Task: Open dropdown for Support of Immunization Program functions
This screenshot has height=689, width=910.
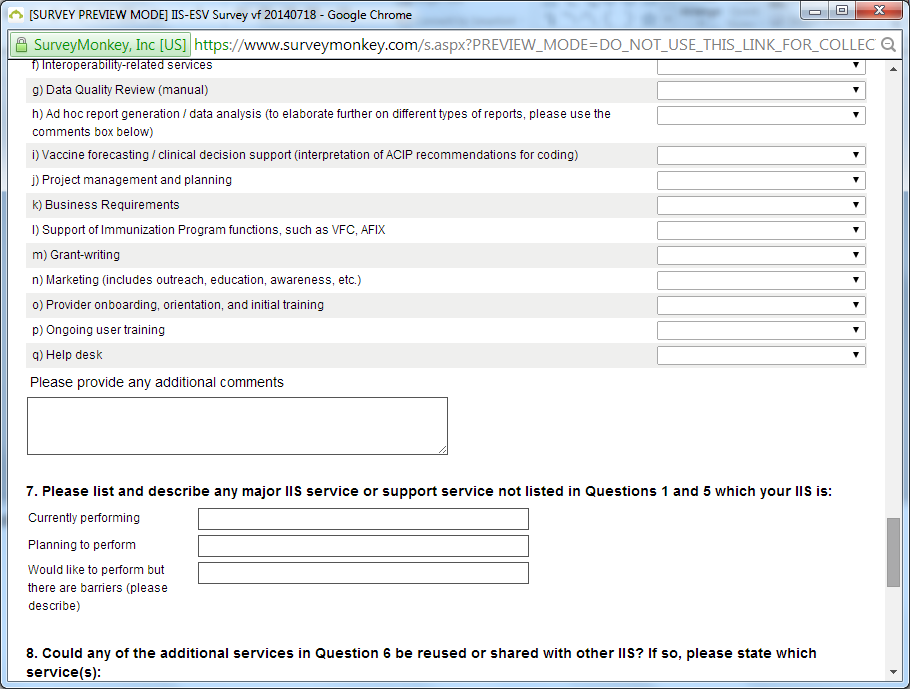Action: coord(761,230)
